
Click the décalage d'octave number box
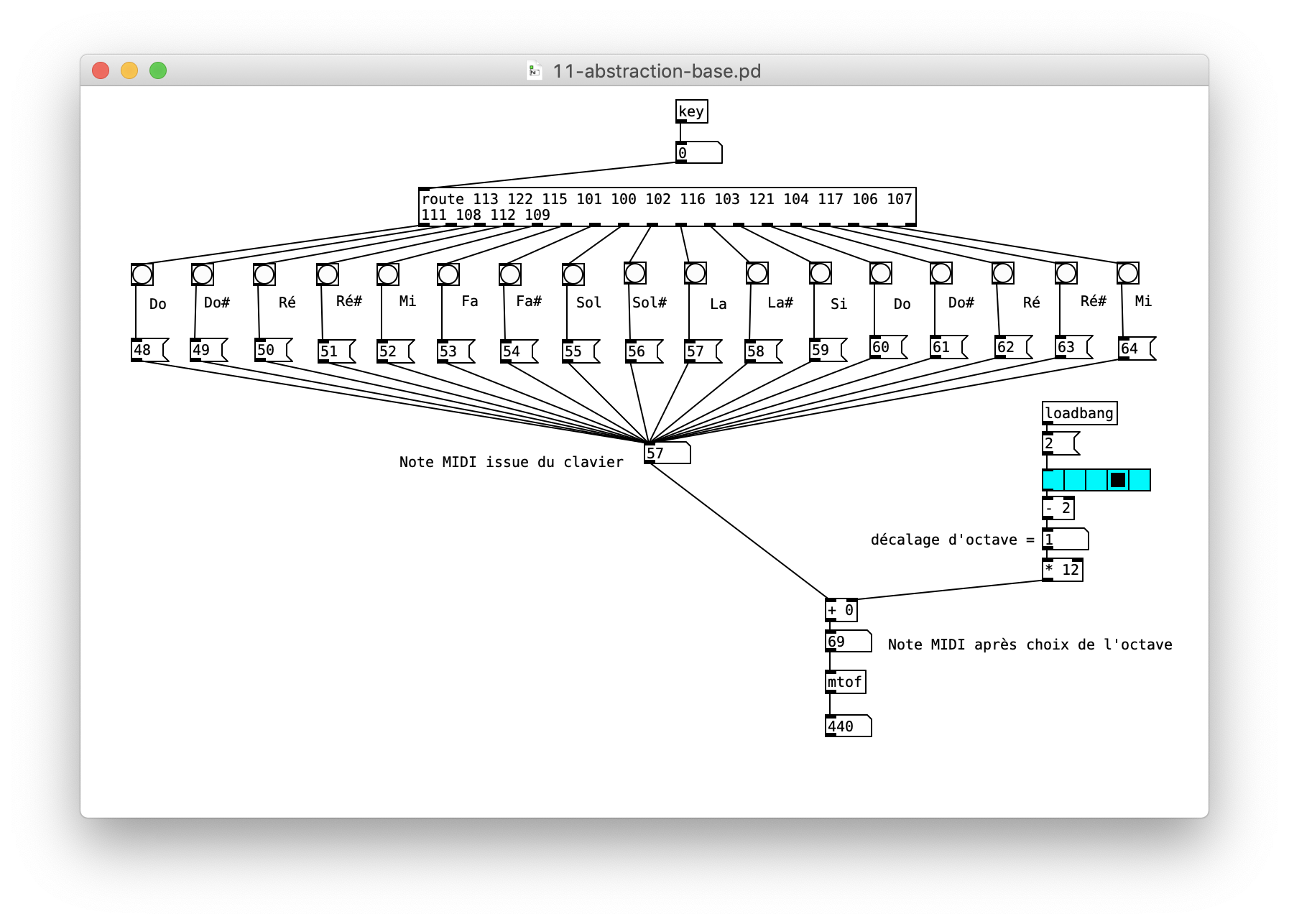(x=1066, y=539)
